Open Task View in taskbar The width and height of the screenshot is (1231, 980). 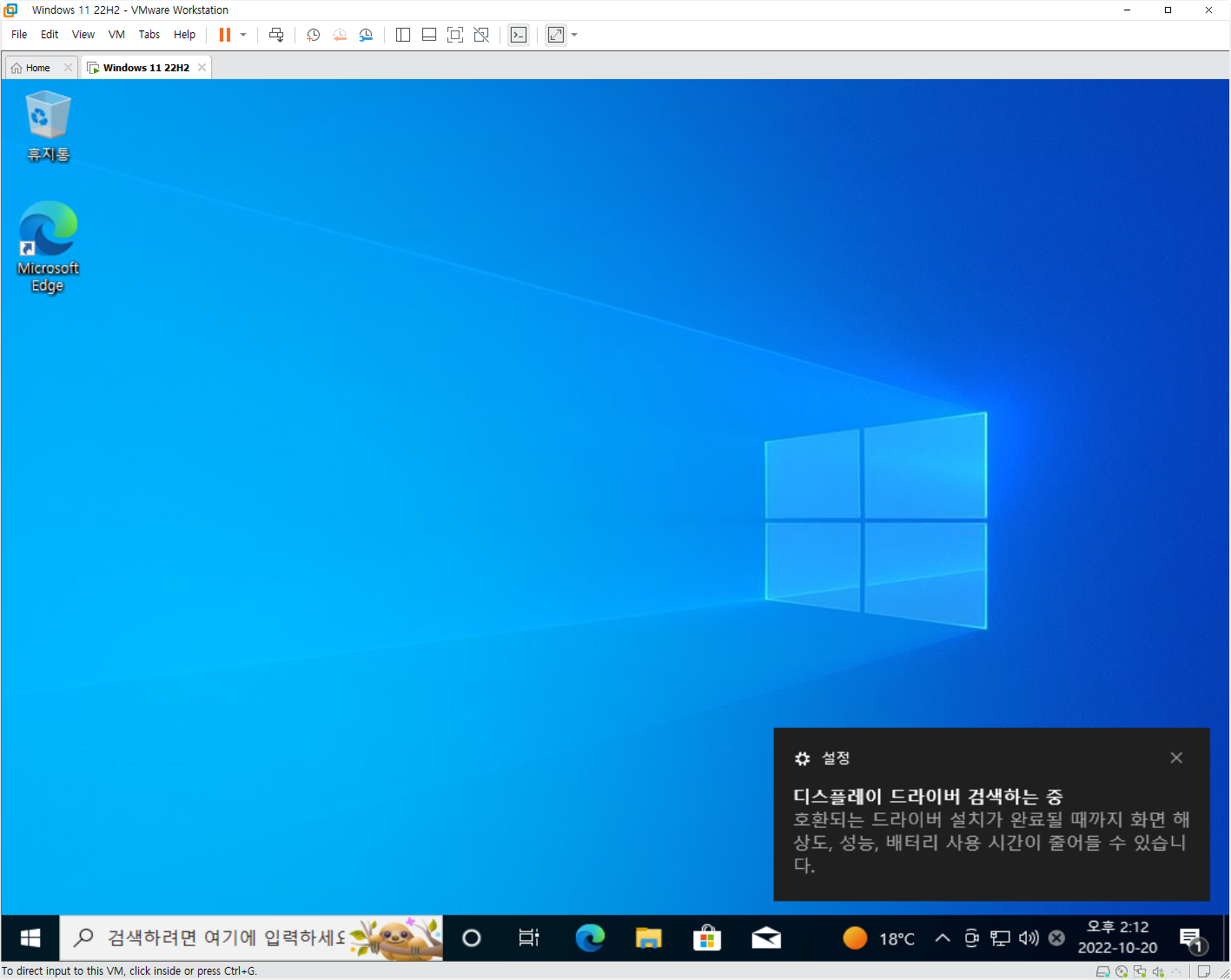(x=529, y=938)
